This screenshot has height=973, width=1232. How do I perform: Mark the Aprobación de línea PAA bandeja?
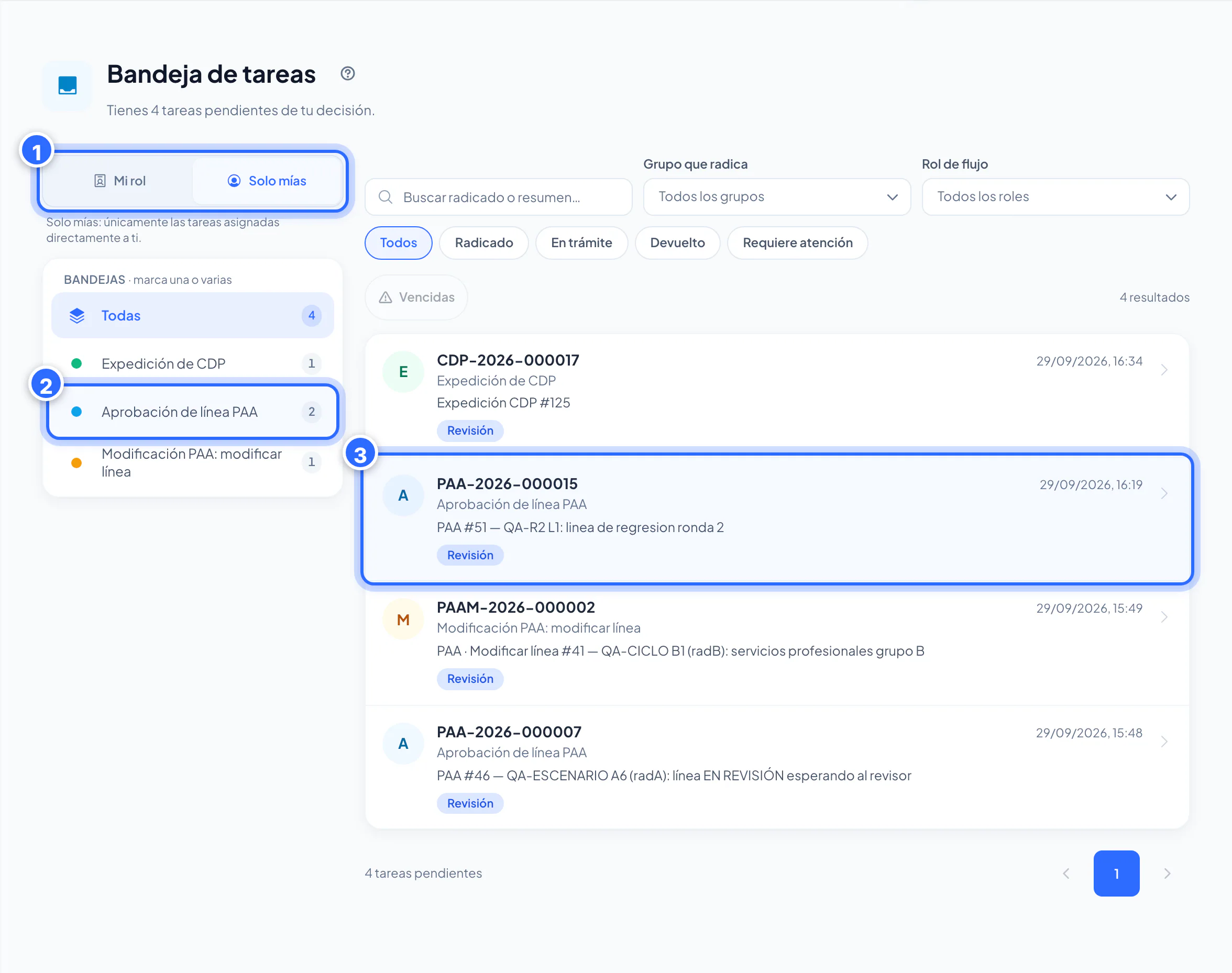coord(193,412)
